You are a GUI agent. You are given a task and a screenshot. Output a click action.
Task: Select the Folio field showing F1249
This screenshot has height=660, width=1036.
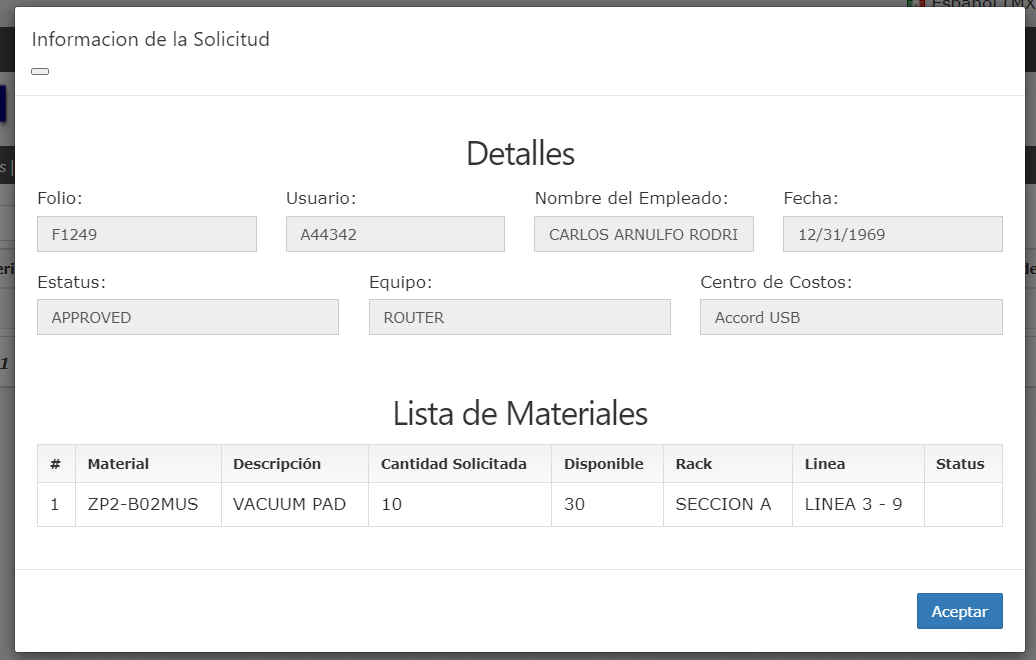pyautogui.click(x=147, y=234)
